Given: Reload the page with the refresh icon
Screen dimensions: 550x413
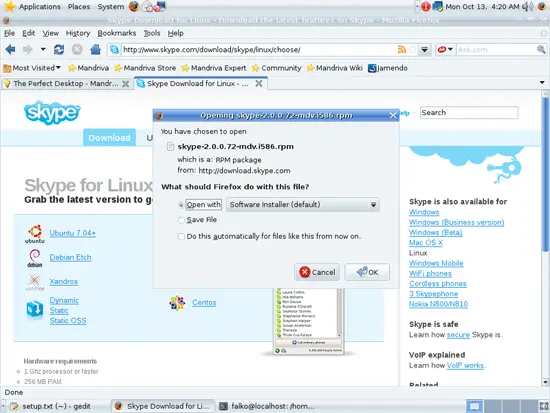Looking at the screenshot, I should (x=59, y=49).
